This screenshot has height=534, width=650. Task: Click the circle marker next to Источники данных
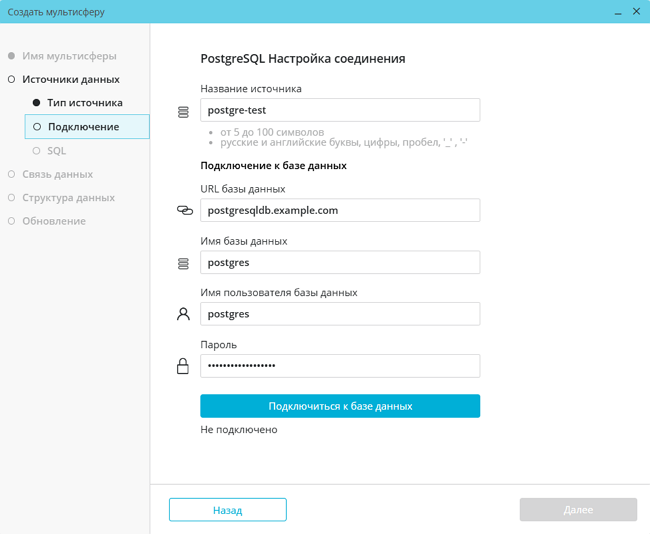[12, 79]
